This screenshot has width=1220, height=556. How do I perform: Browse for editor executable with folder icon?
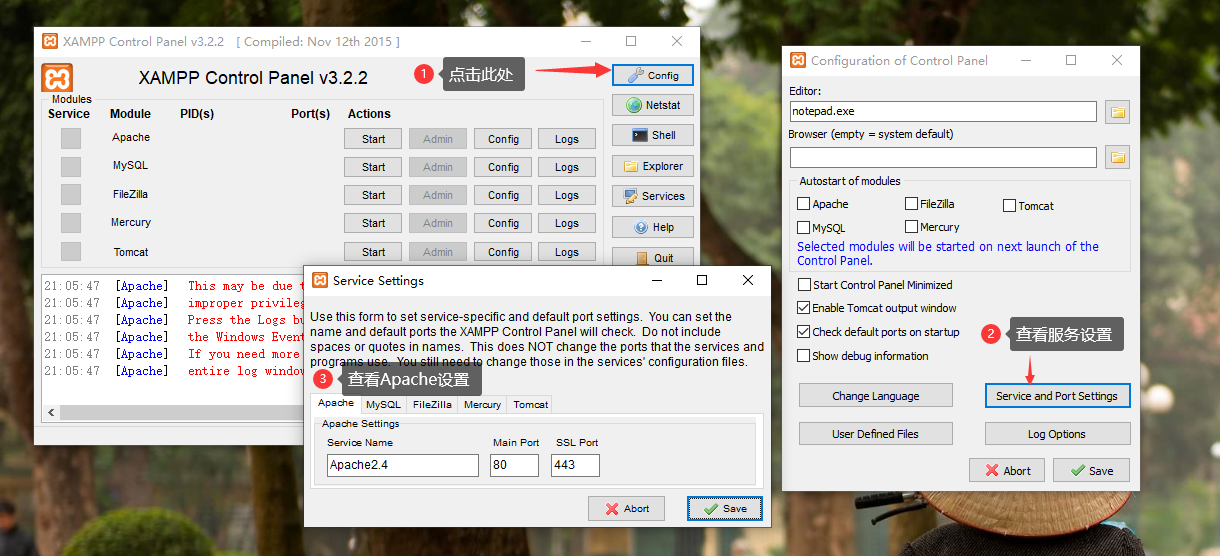point(1118,112)
